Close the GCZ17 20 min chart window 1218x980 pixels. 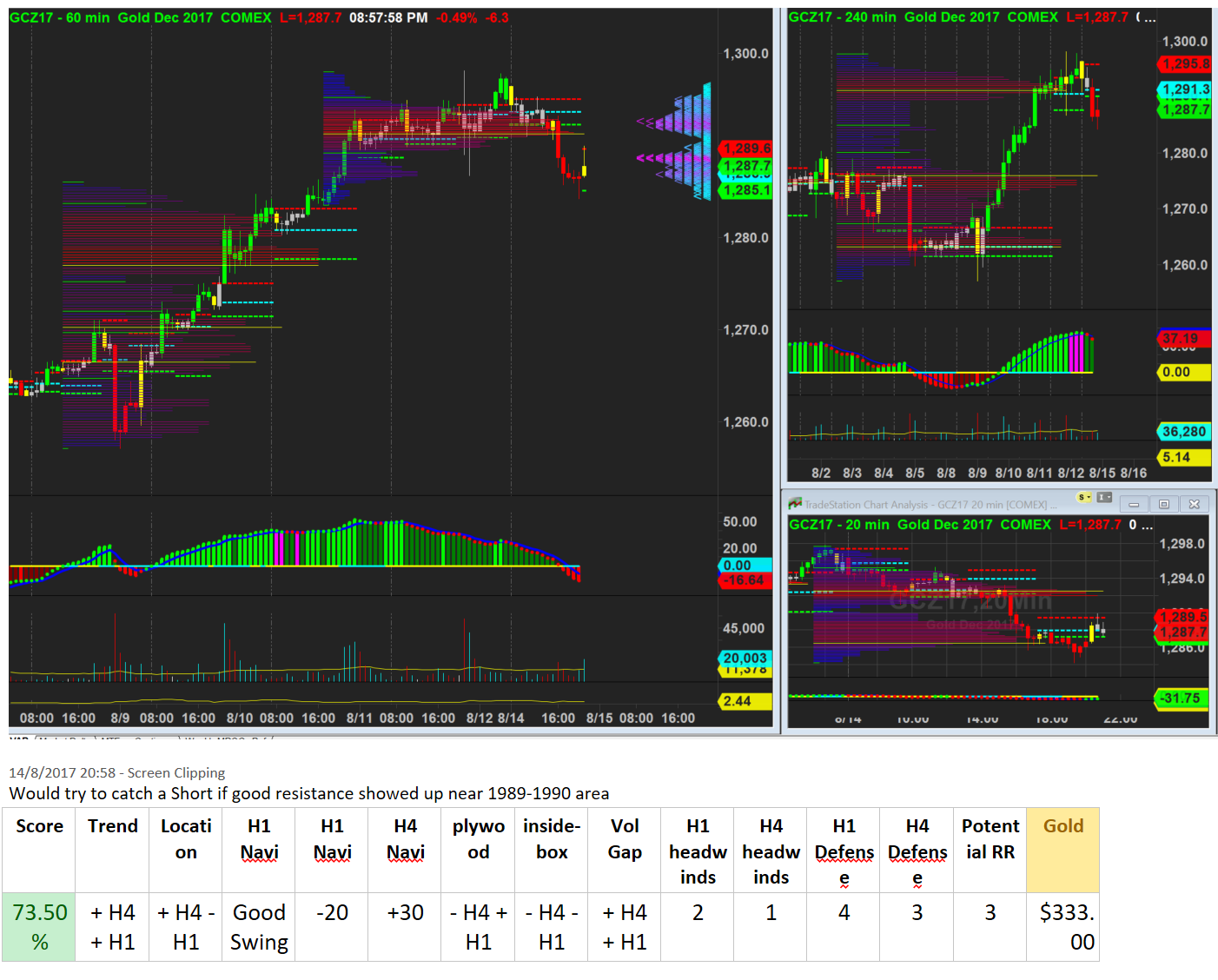1195,504
